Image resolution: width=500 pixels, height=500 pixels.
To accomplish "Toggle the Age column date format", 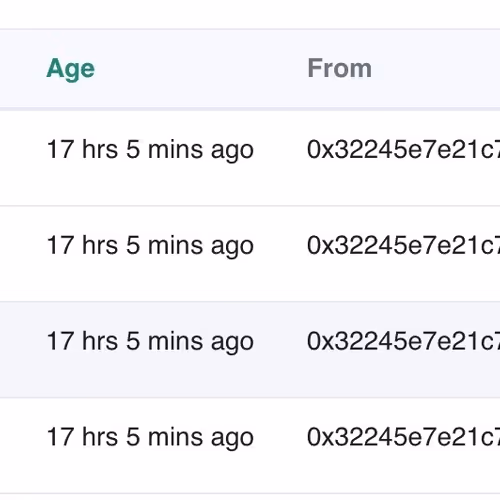I will [x=70, y=69].
